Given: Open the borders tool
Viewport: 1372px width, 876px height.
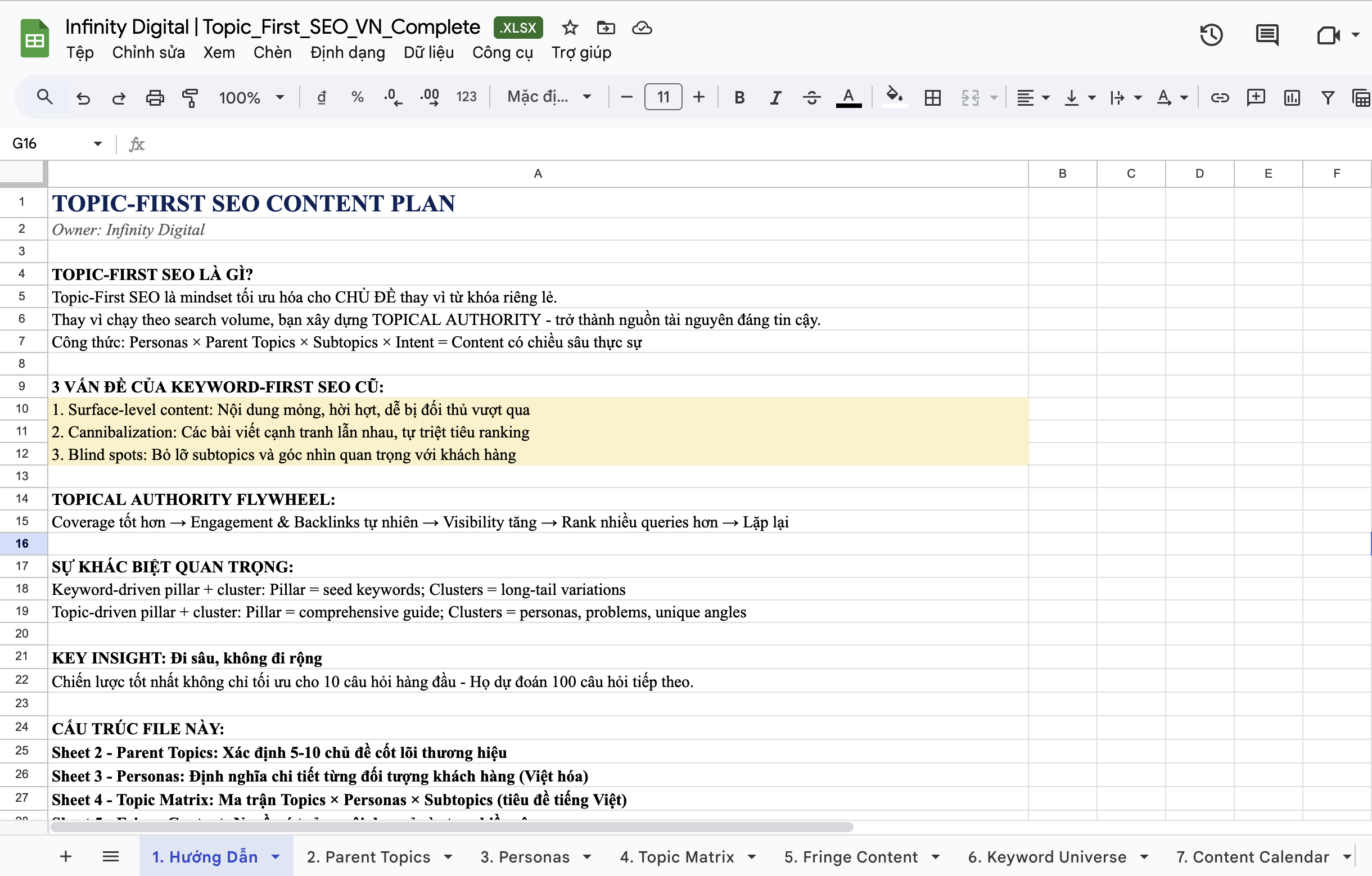Looking at the screenshot, I should [933, 98].
